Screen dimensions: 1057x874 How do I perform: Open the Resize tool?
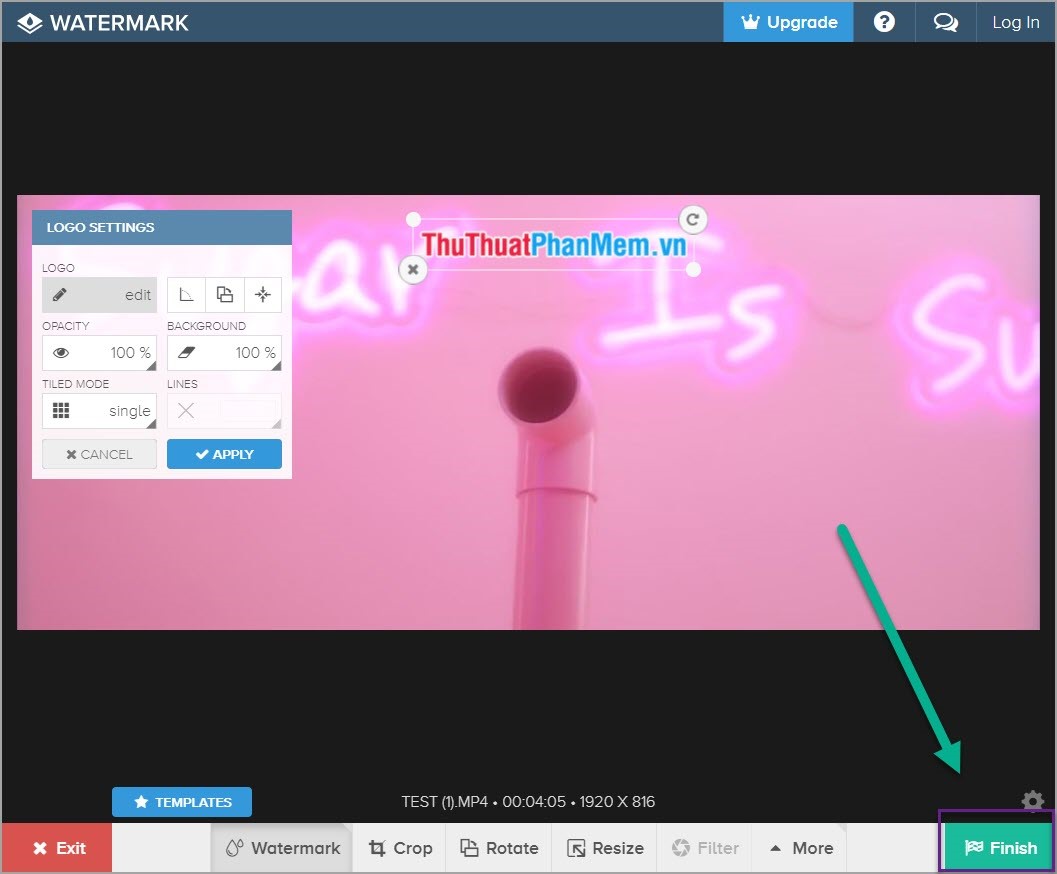click(x=605, y=847)
